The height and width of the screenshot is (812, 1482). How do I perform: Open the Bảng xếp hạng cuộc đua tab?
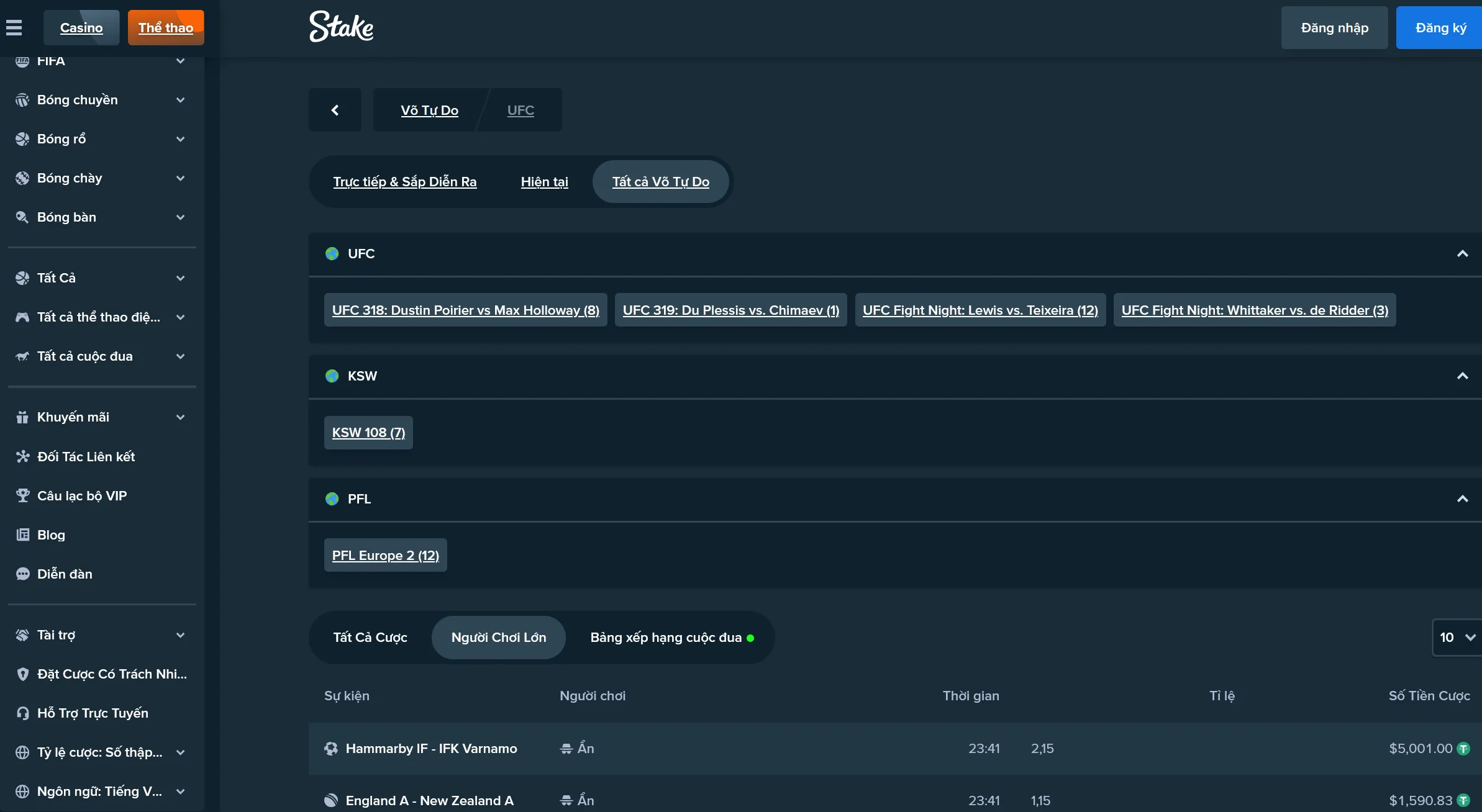(671, 637)
